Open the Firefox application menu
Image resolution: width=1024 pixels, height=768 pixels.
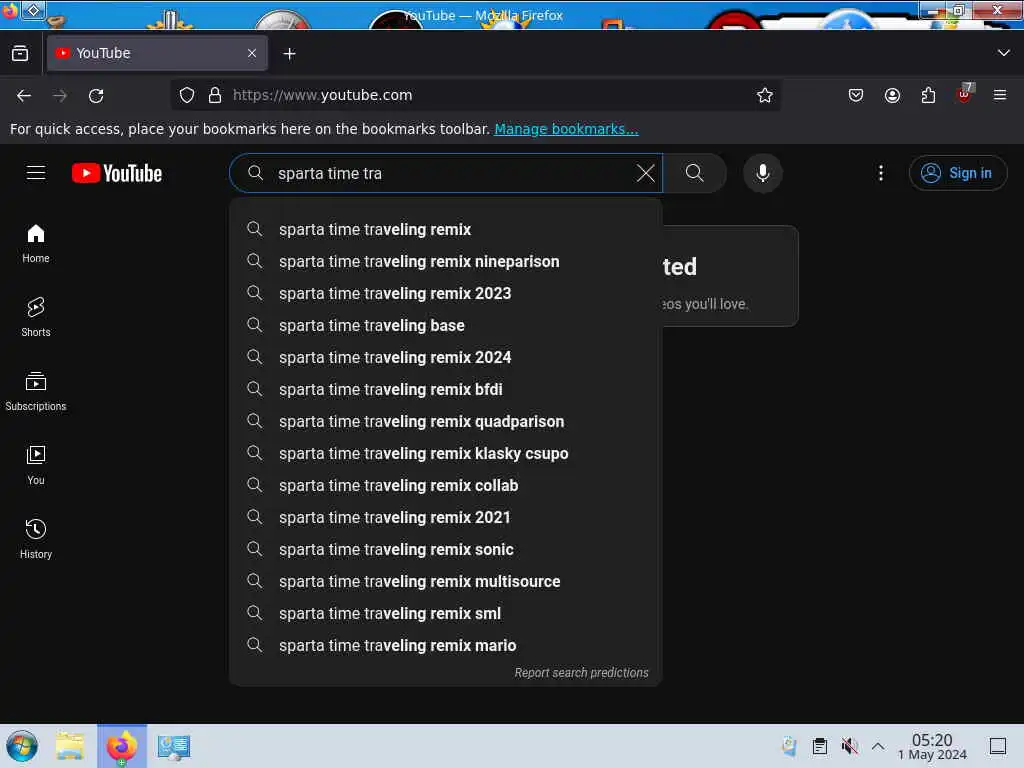1000,95
